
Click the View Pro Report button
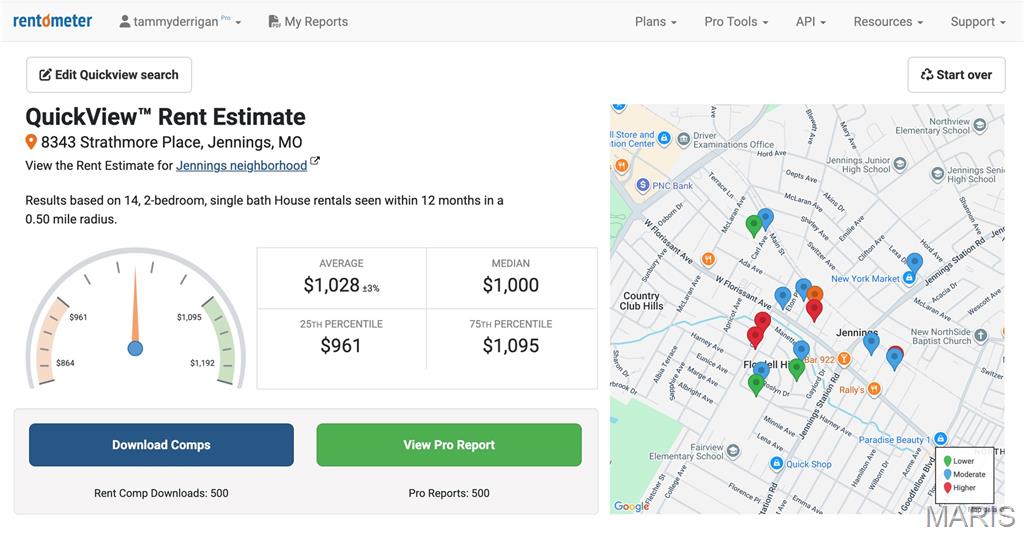(449, 445)
